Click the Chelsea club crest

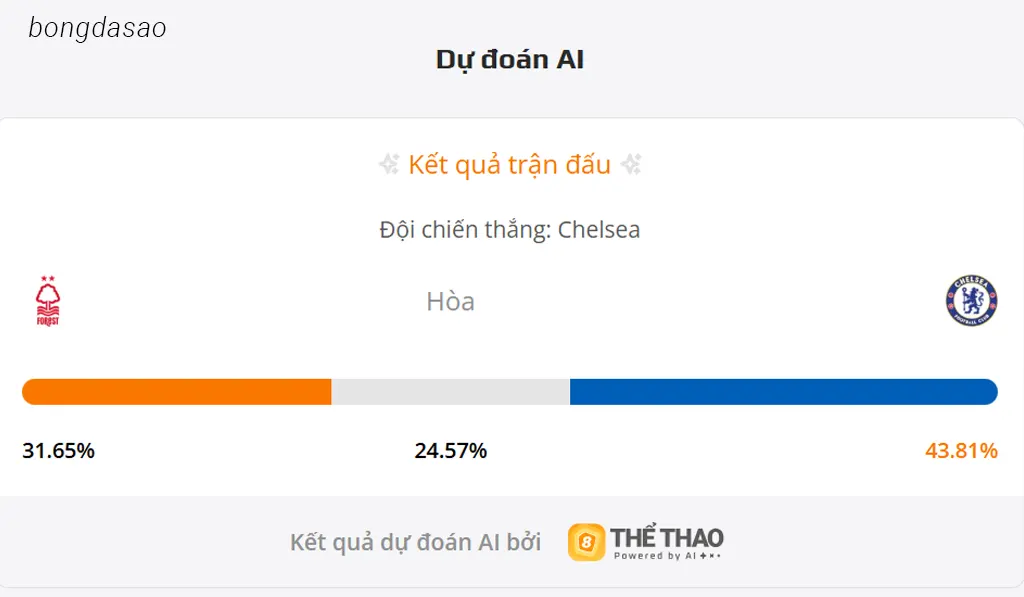pos(971,301)
